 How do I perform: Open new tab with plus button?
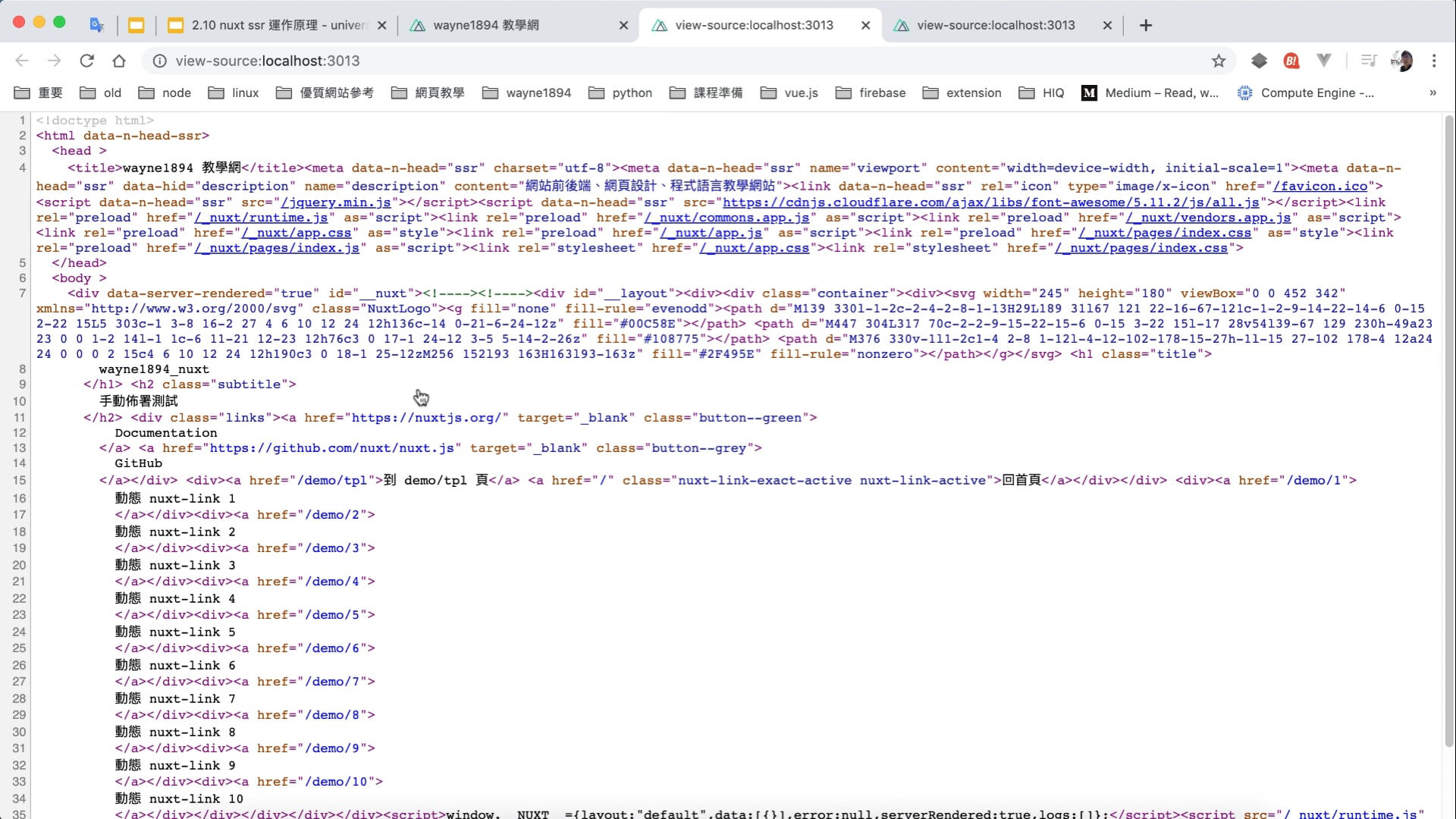tap(1146, 25)
